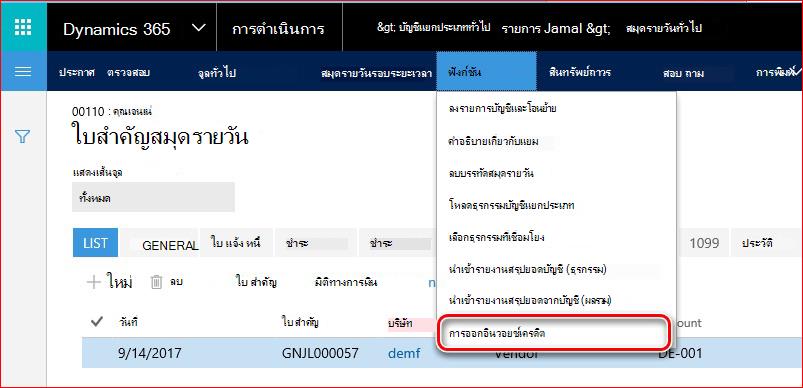The height and width of the screenshot is (388, 803).
Task: Click จุลทั่วไป in action bar
Action: [217, 73]
